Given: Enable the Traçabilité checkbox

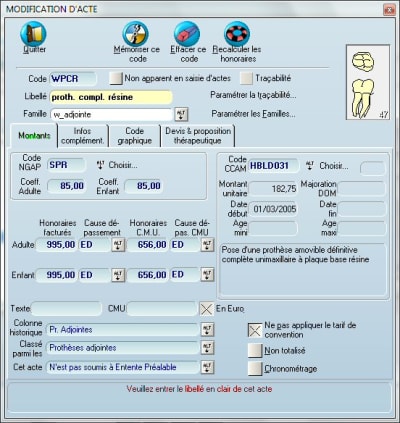Looking at the screenshot, I should [x=246, y=78].
